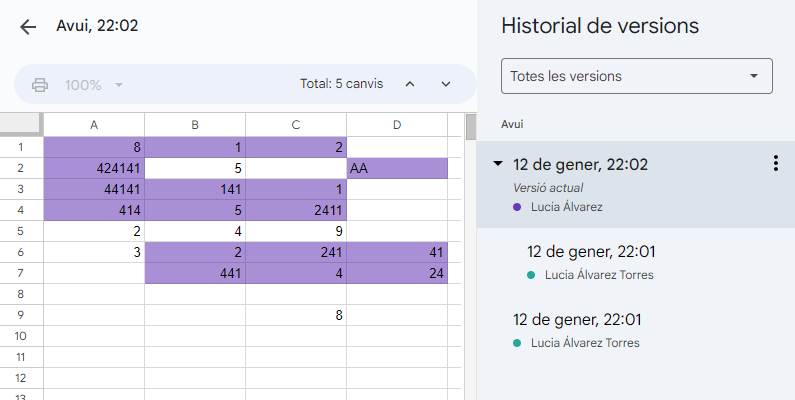Click the cell with value 2411
The width and height of the screenshot is (795, 400).
click(x=296, y=211)
